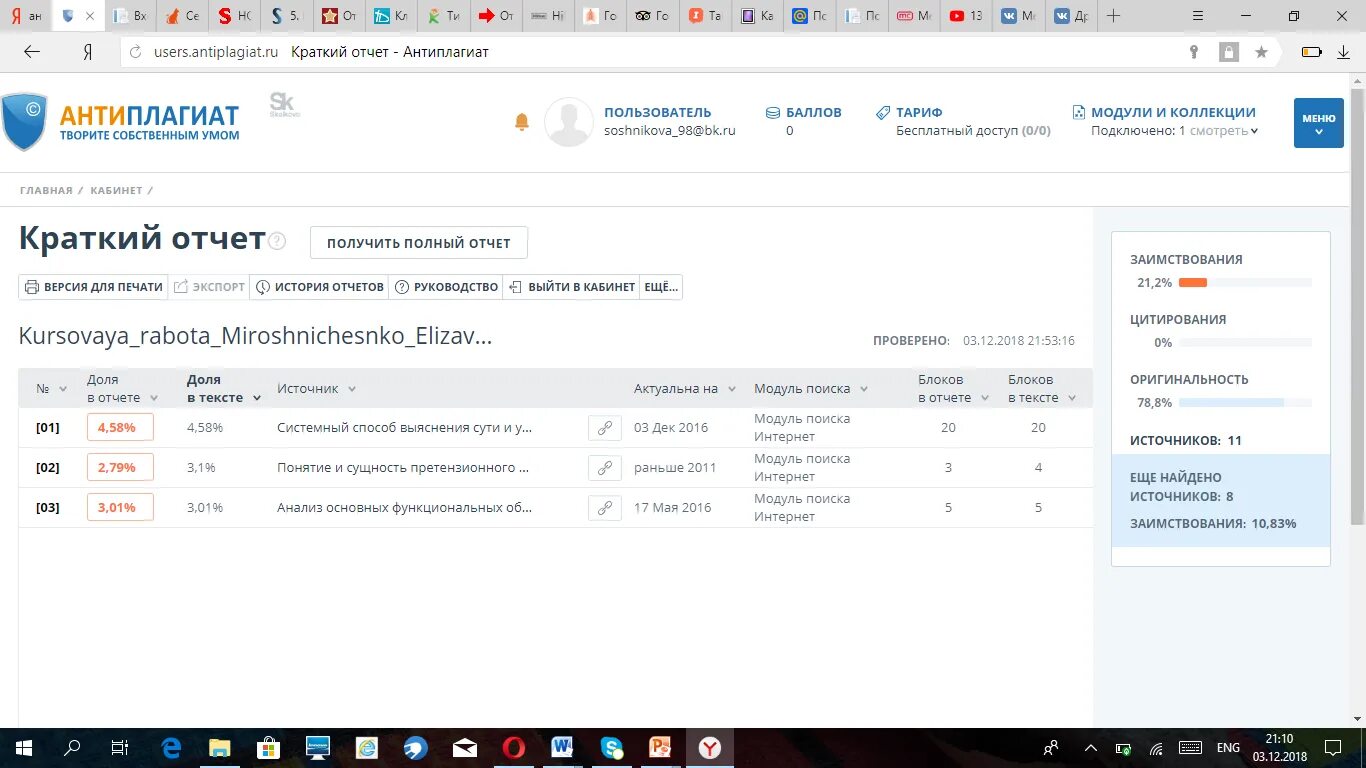Sort by Модуль поиска column
Screen dimensions: 1366x768
tap(864, 389)
